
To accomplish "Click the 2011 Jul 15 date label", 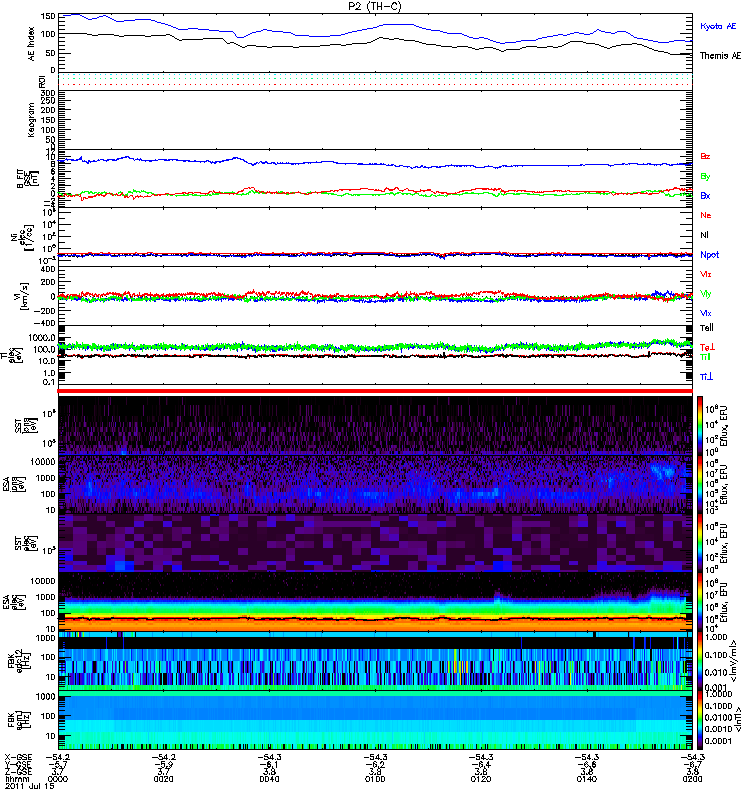I will [29, 786].
